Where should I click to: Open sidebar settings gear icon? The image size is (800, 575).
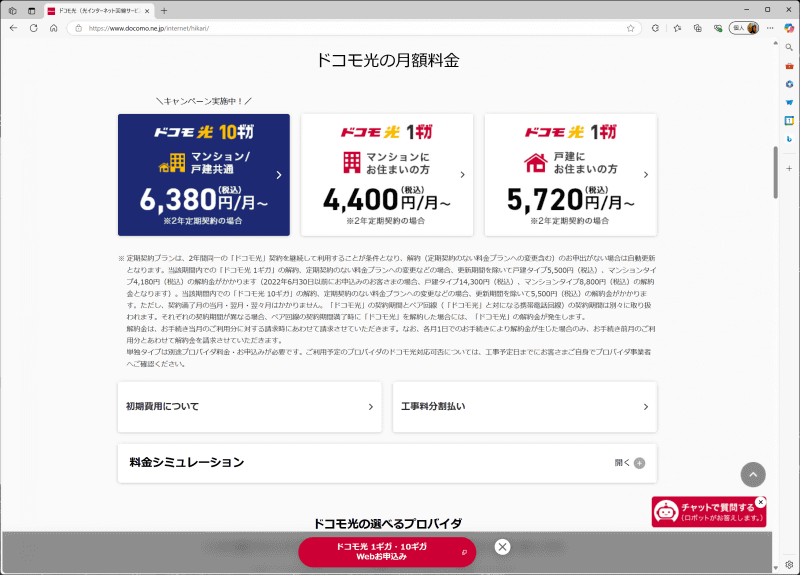click(789, 564)
